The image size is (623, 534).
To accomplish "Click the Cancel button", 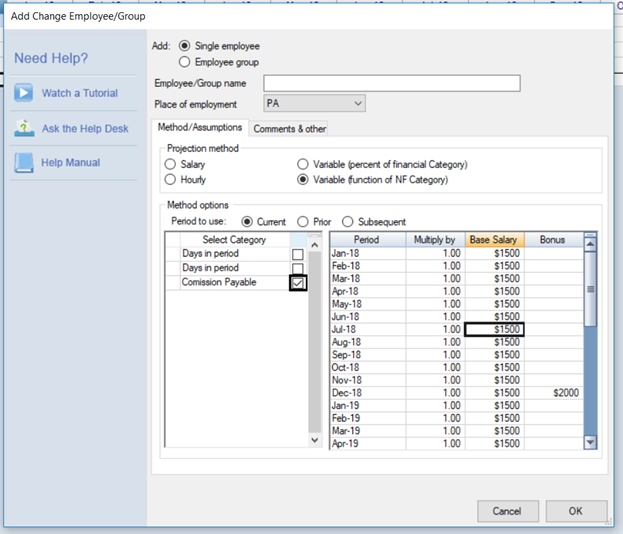I will pos(508,511).
